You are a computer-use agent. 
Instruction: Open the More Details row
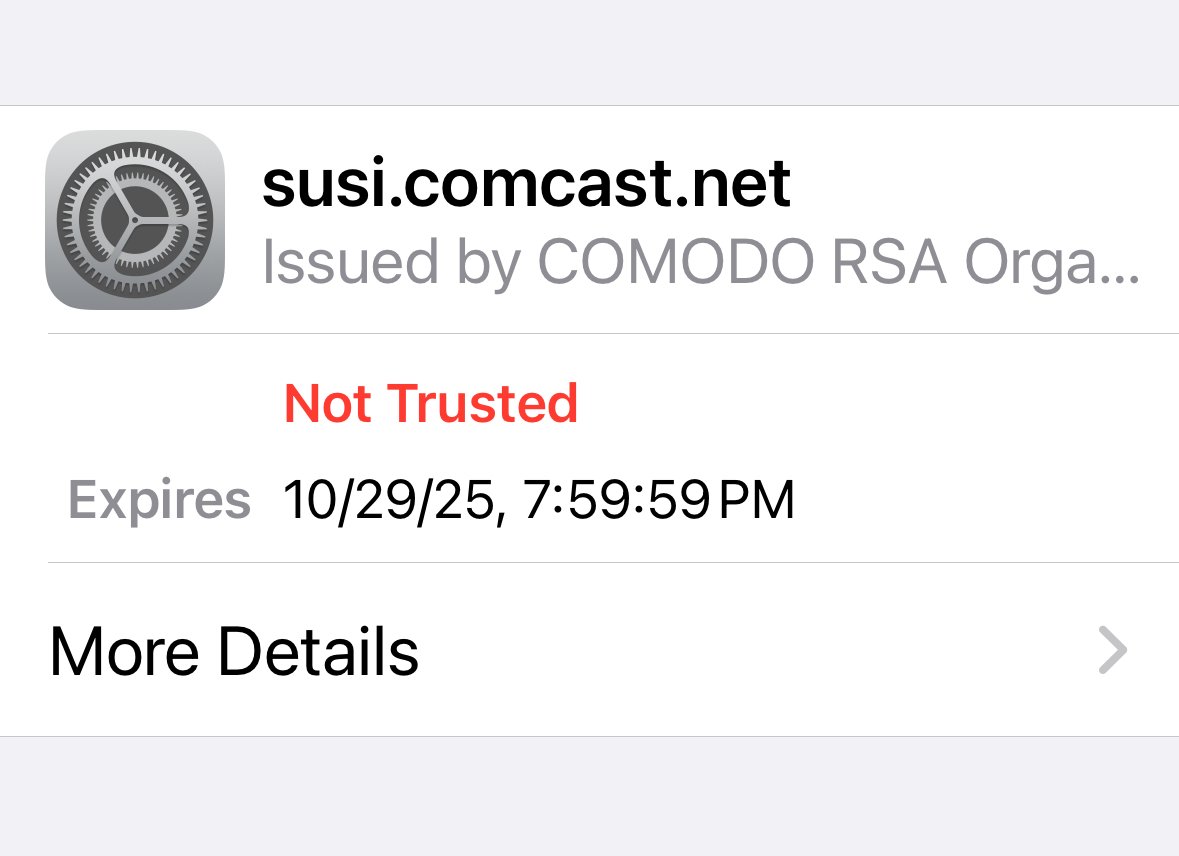point(590,650)
